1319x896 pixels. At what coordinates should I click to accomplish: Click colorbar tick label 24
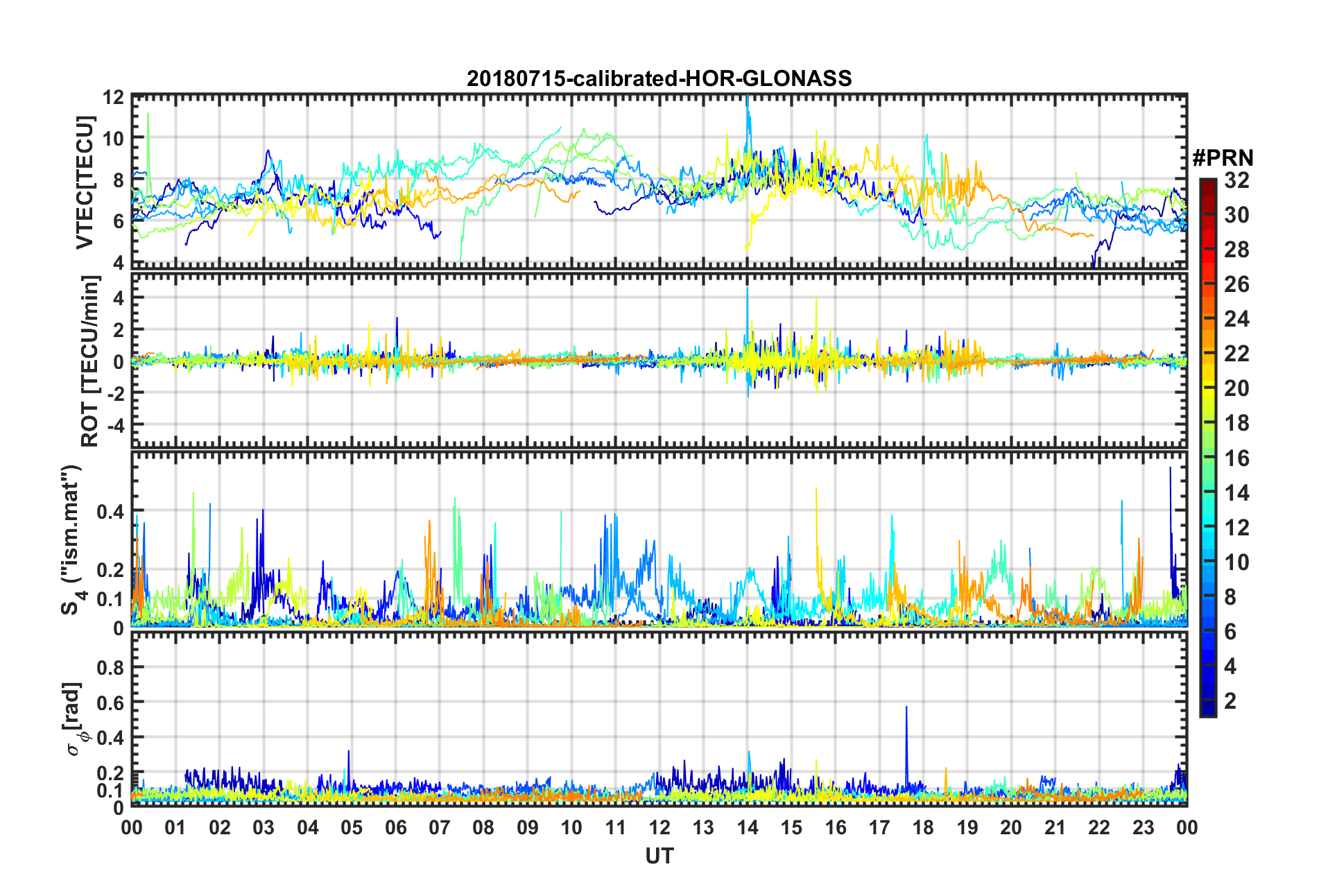click(x=1236, y=319)
